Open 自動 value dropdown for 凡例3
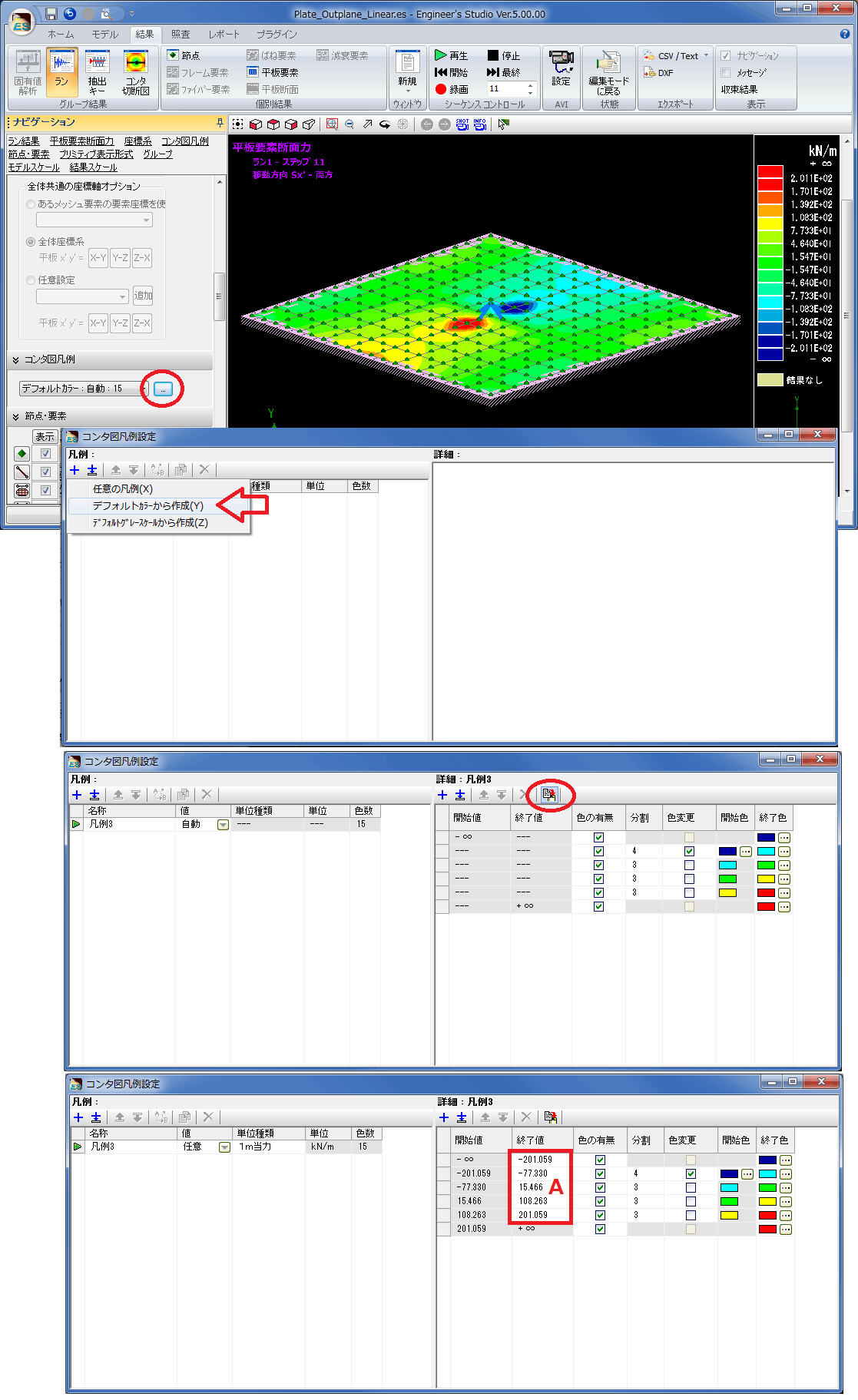The image size is (858, 1400). tap(223, 825)
